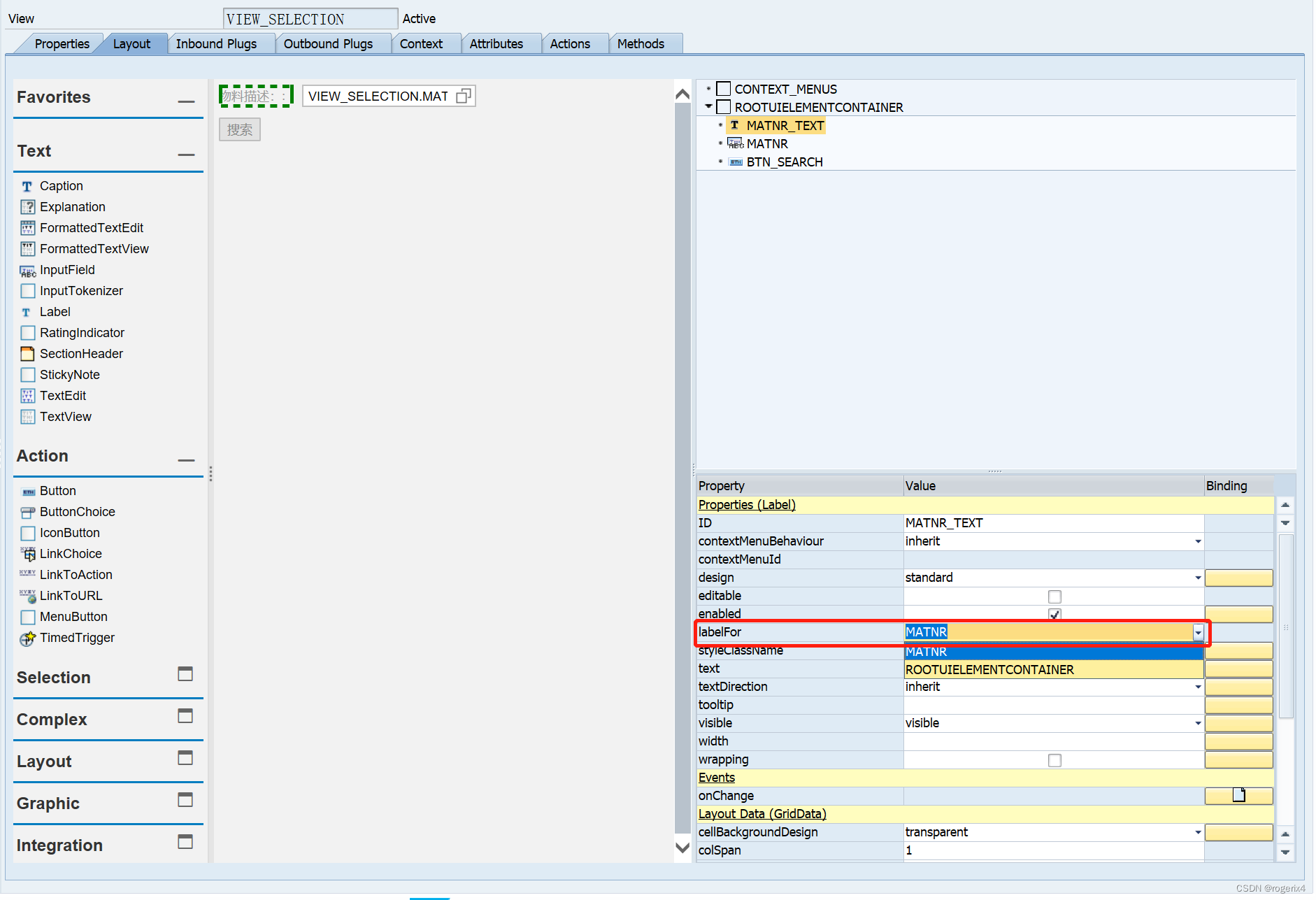
Task: Choose the Label element icon
Action: (27, 312)
